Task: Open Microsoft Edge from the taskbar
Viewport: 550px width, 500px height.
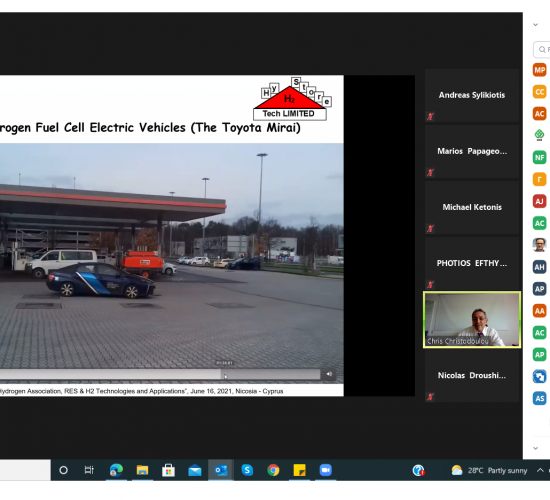Action: click(x=116, y=470)
